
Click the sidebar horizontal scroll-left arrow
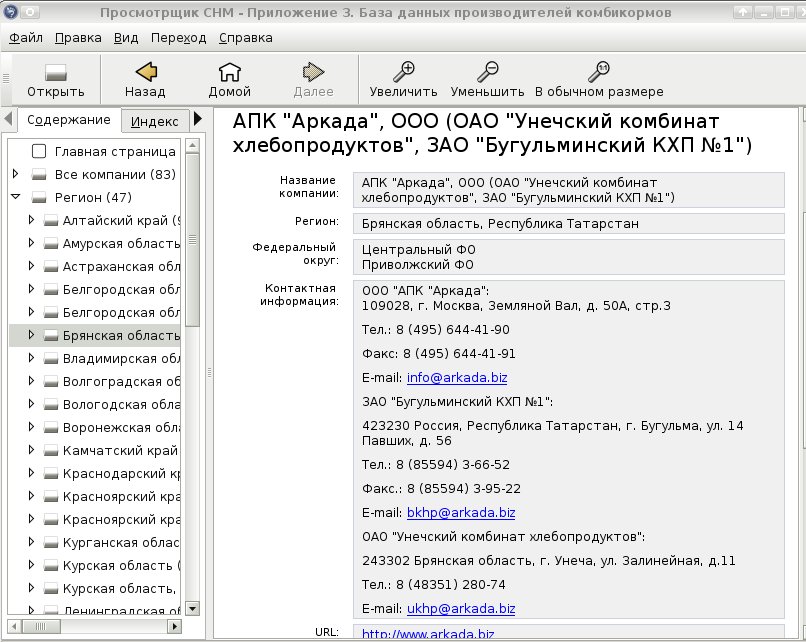tap(14, 627)
